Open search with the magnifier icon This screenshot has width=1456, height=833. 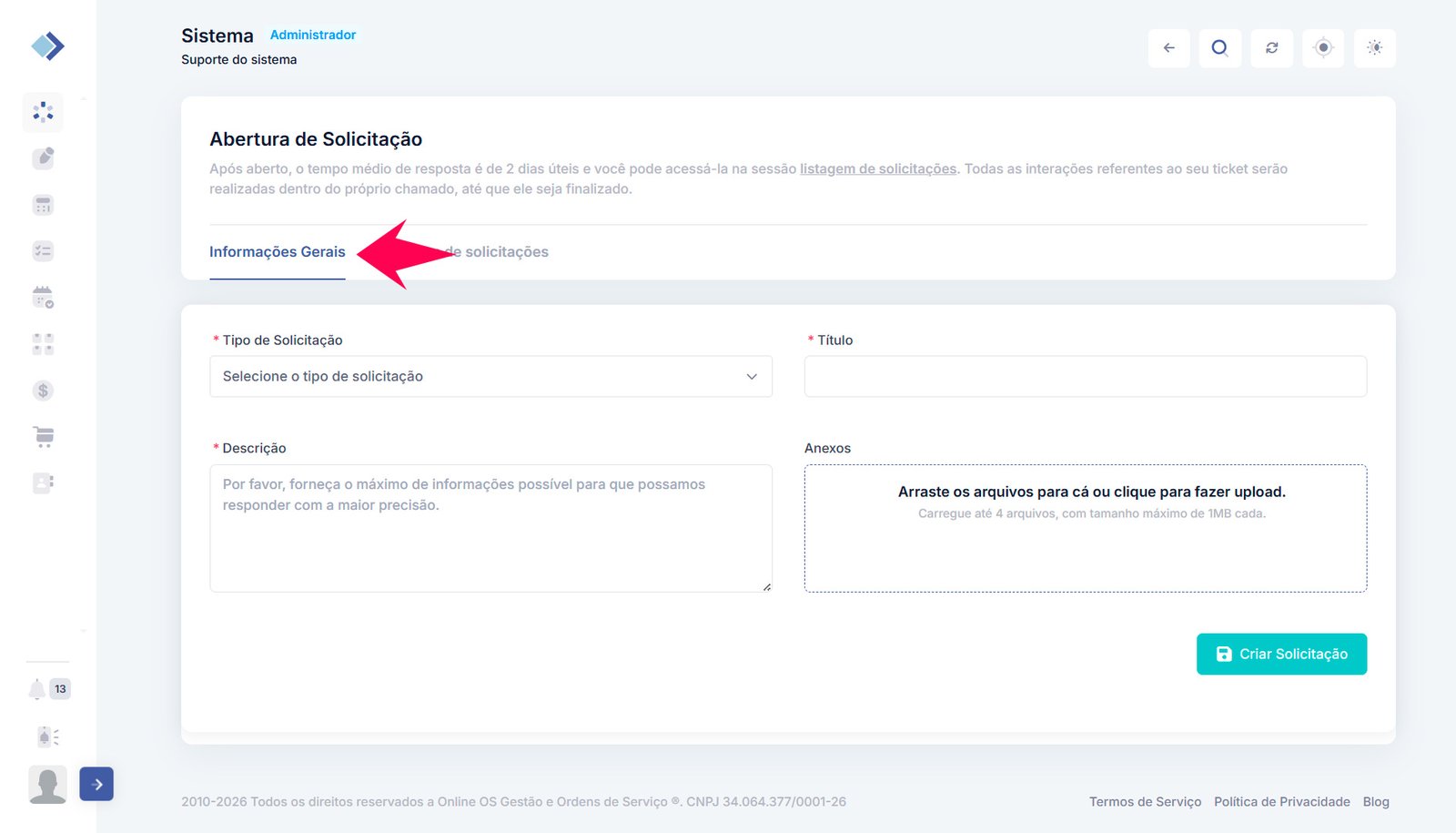1220,48
